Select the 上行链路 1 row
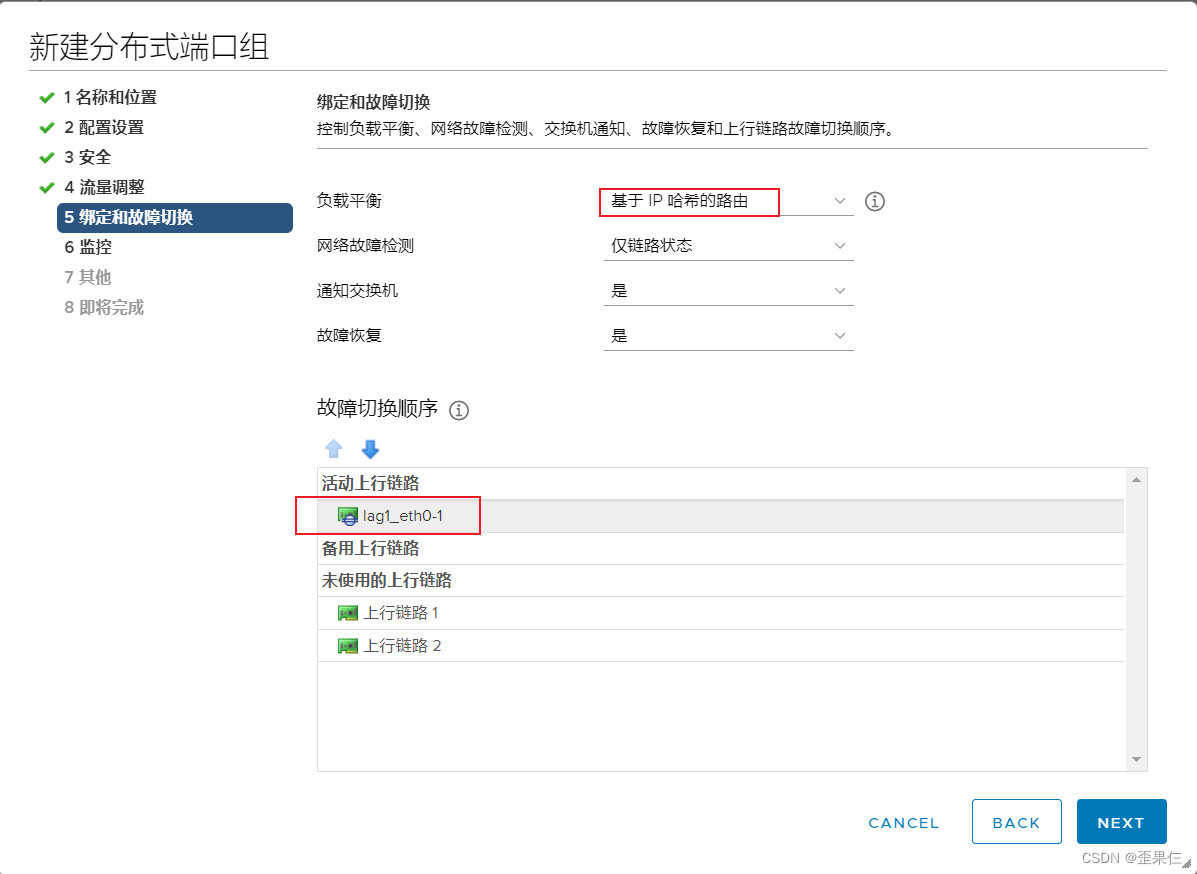 [721, 613]
